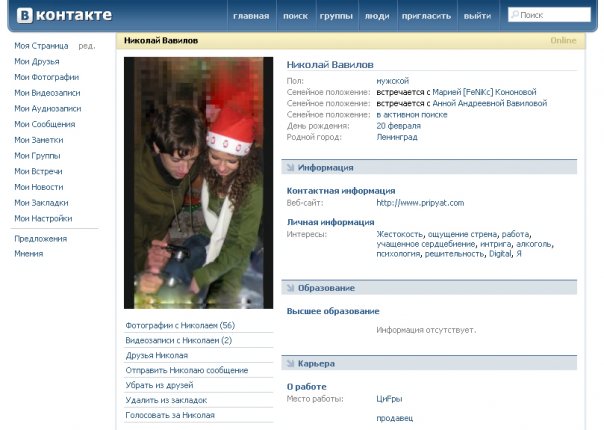The width and height of the screenshot is (604, 430).
Task: Open Мои Настройки in the sidebar
Action: [43, 218]
